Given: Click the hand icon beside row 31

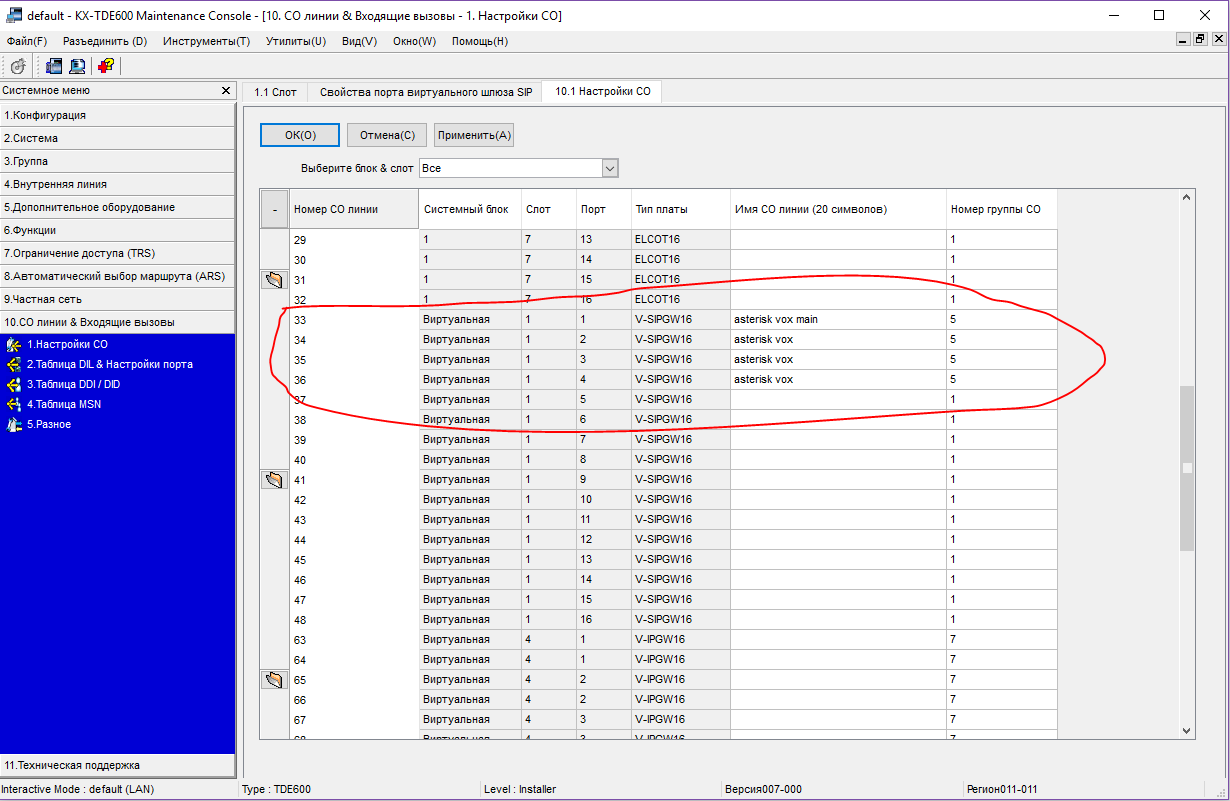Looking at the screenshot, I should coord(273,280).
